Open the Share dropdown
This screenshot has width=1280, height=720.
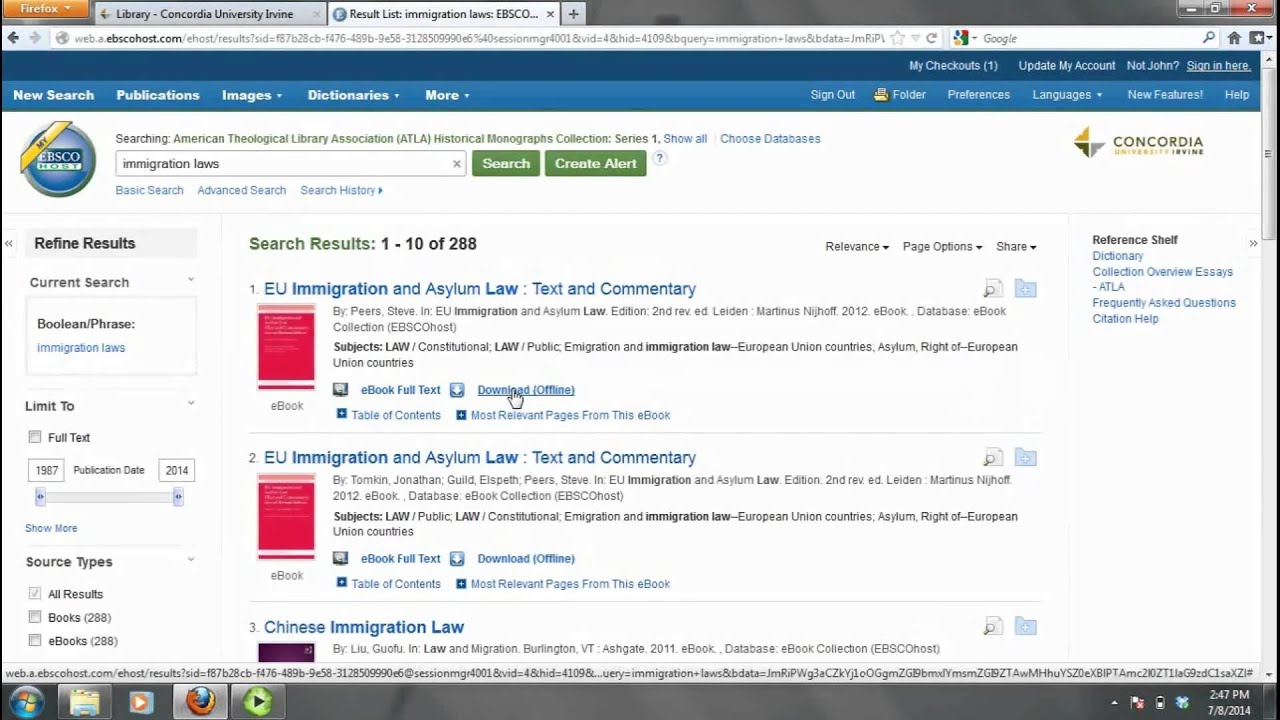tap(1016, 247)
